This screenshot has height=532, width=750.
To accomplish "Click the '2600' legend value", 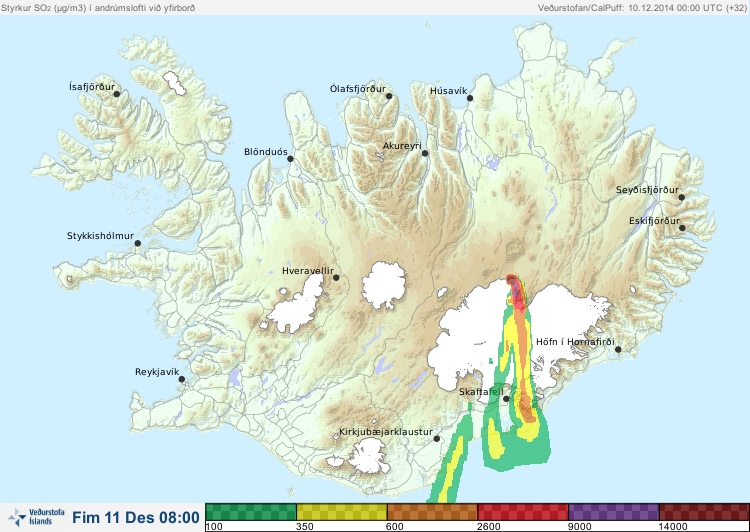I will pos(488,527).
